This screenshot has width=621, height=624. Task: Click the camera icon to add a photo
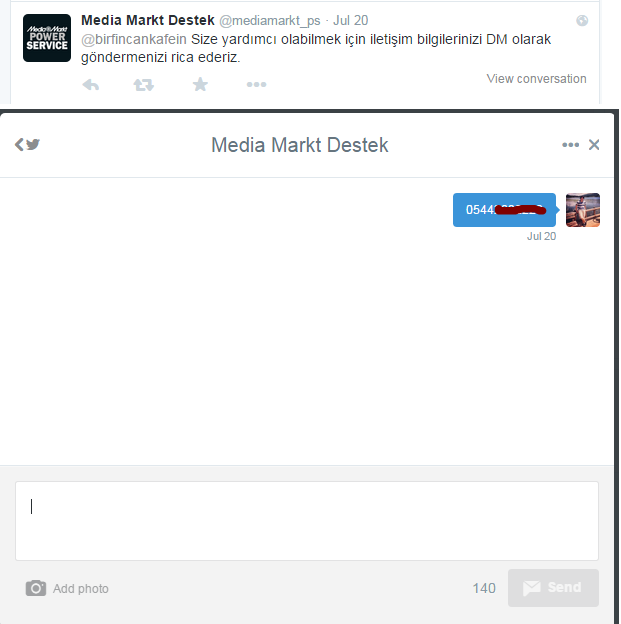(36, 588)
